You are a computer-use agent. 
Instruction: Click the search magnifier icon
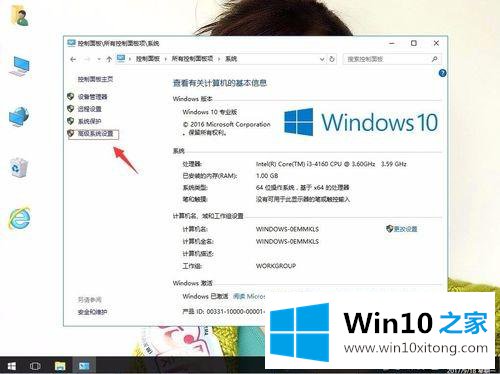[x=434, y=59]
